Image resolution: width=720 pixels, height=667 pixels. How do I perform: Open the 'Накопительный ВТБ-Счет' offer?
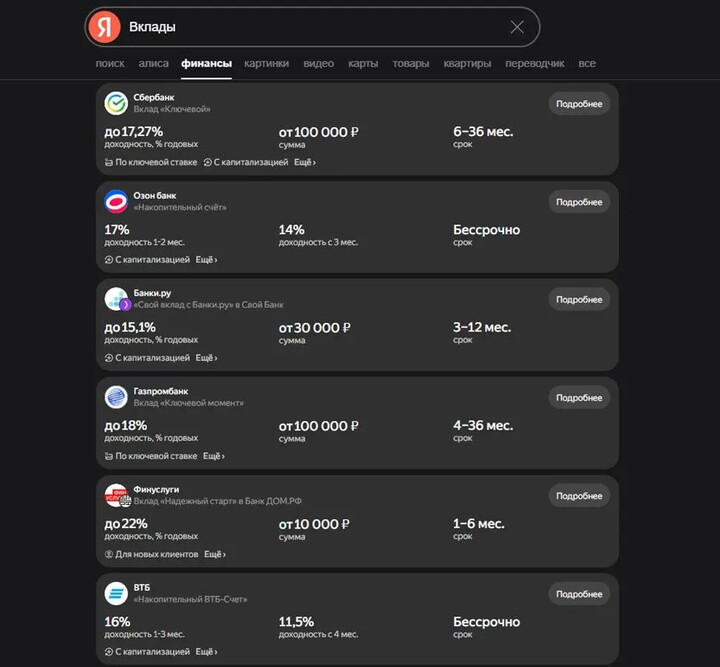coord(190,600)
